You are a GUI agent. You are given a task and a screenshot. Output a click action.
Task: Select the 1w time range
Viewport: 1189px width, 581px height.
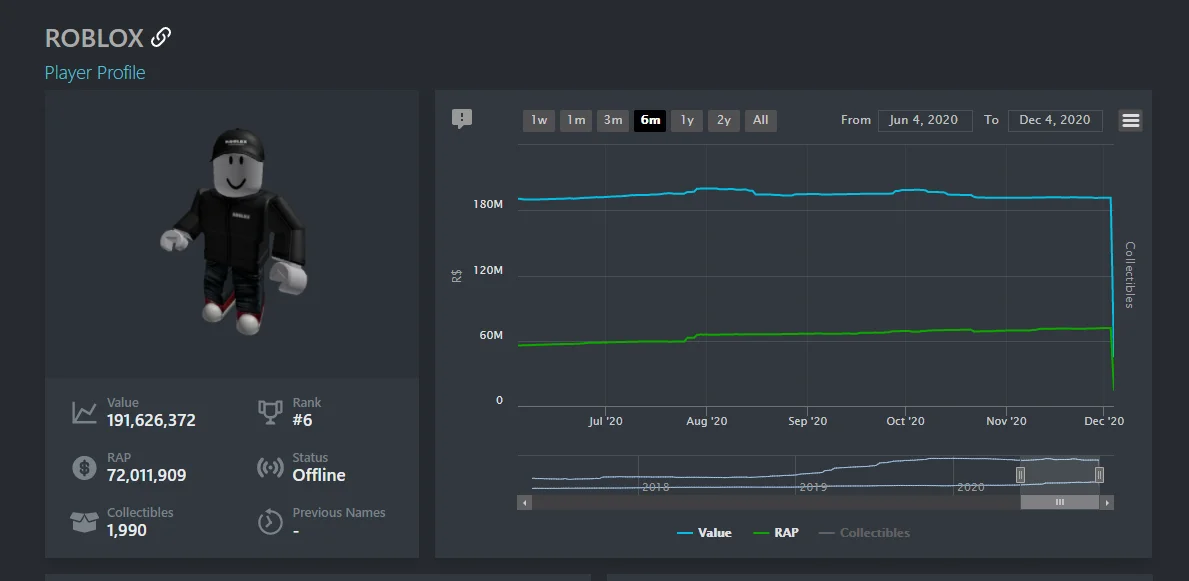pyautogui.click(x=538, y=120)
